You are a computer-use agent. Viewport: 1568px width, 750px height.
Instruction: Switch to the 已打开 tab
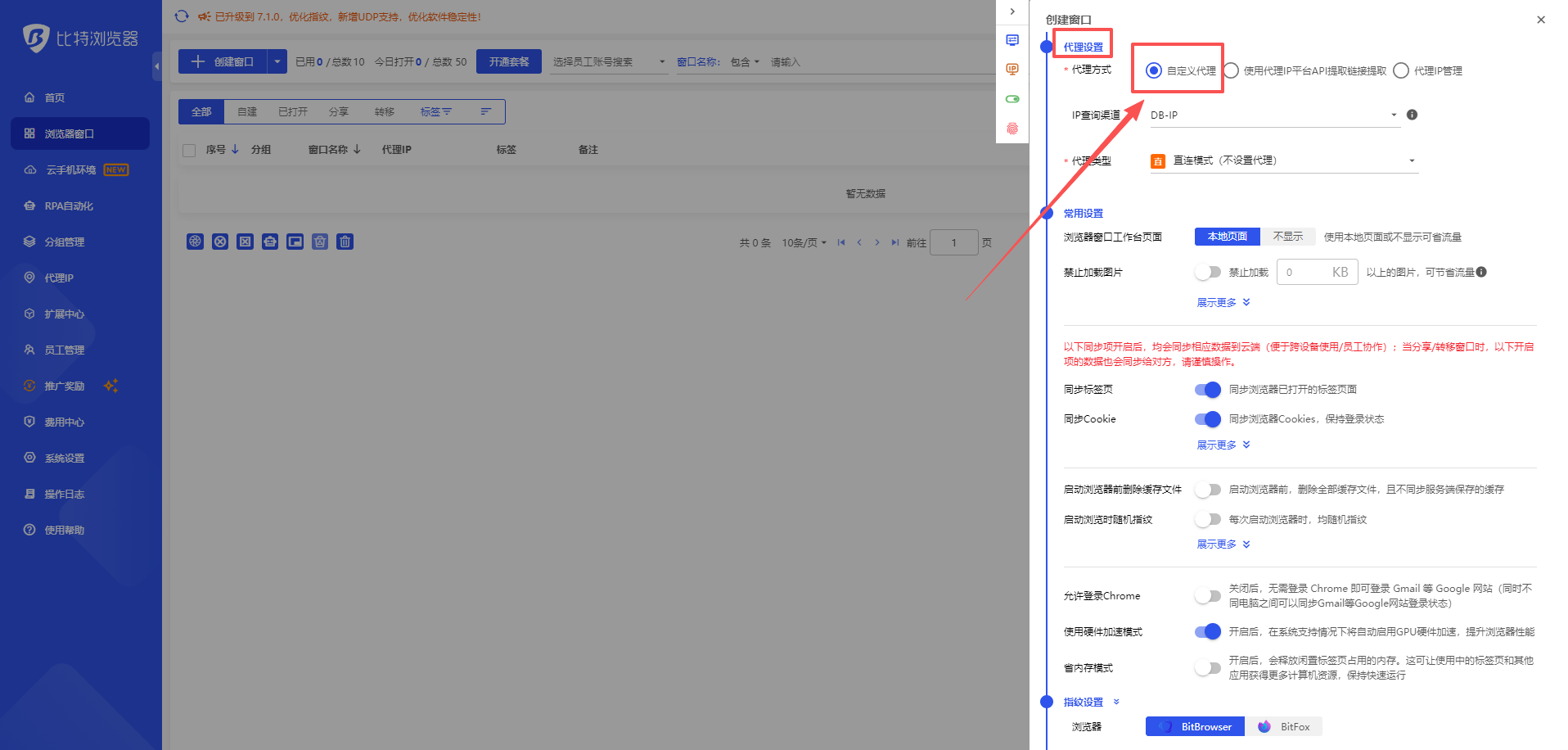[292, 111]
